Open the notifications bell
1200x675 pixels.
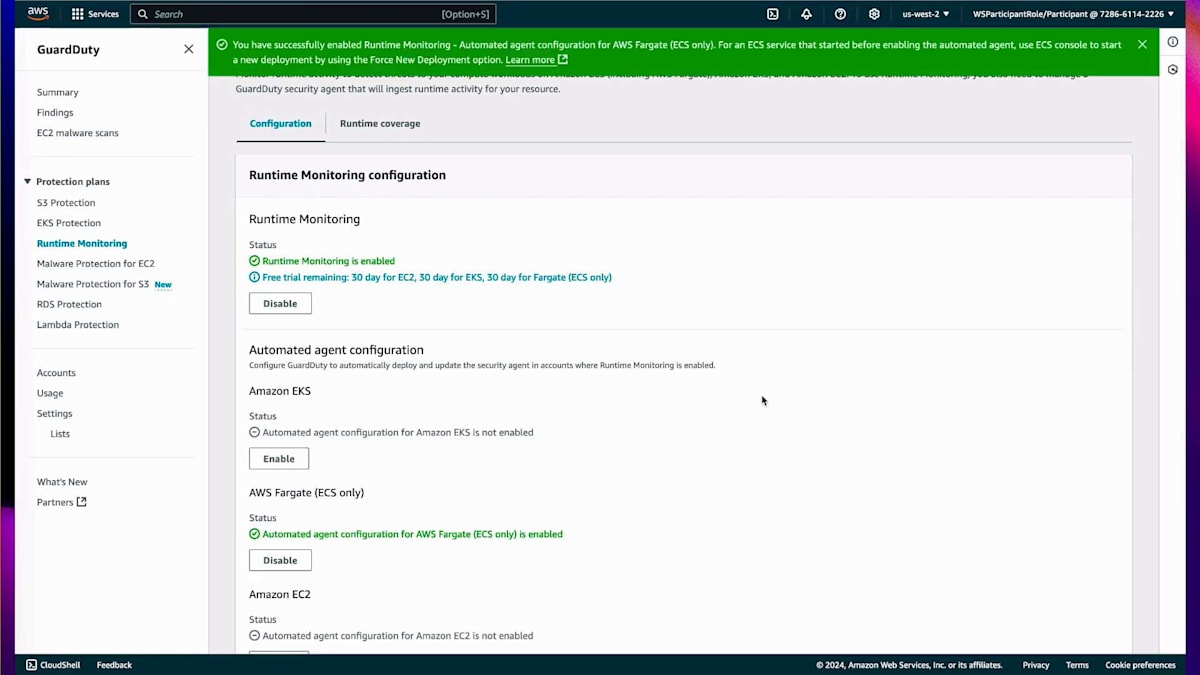(806, 14)
